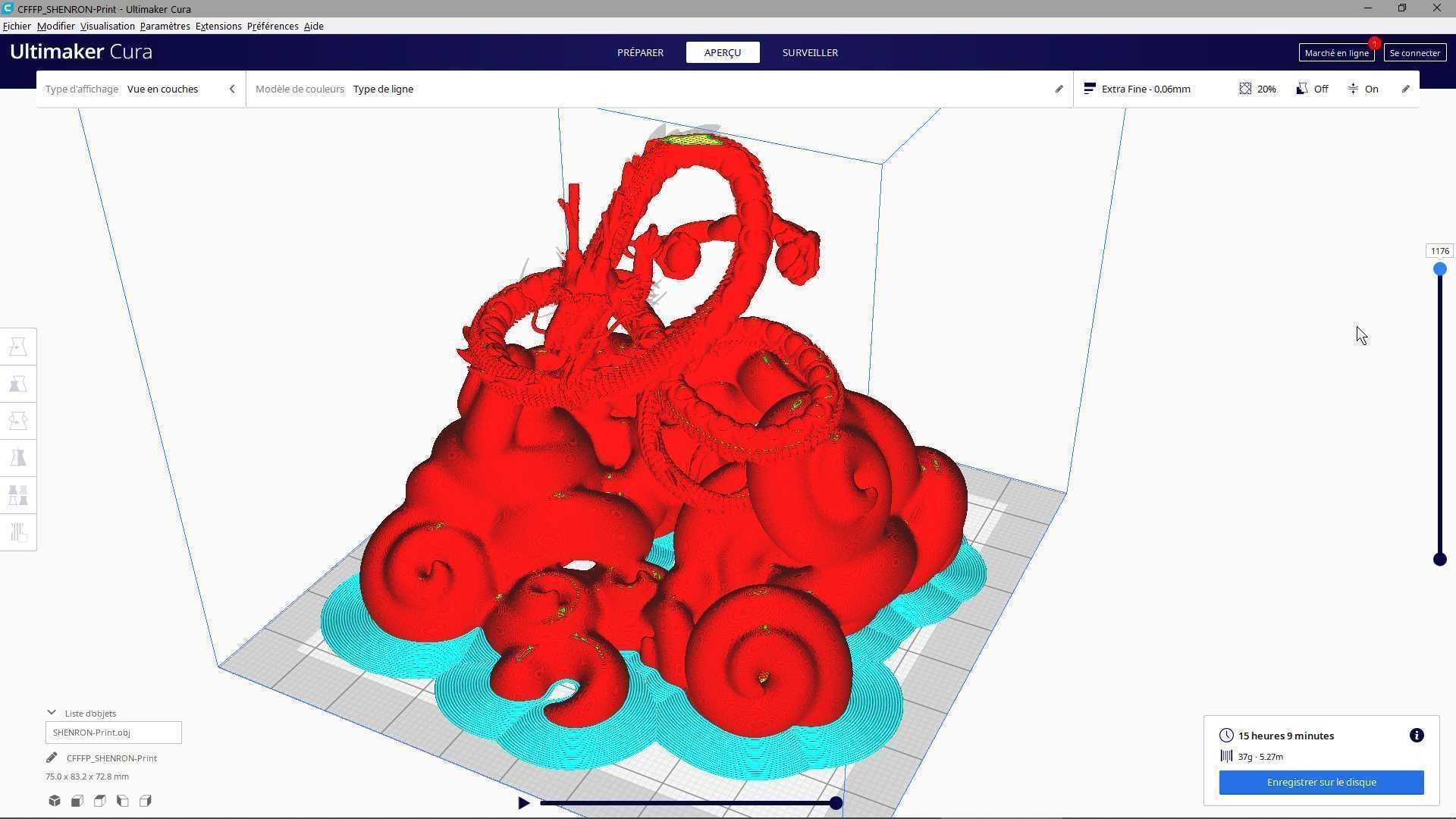Collapse the Liste d'objets section
The image size is (1456, 819).
tap(51, 713)
